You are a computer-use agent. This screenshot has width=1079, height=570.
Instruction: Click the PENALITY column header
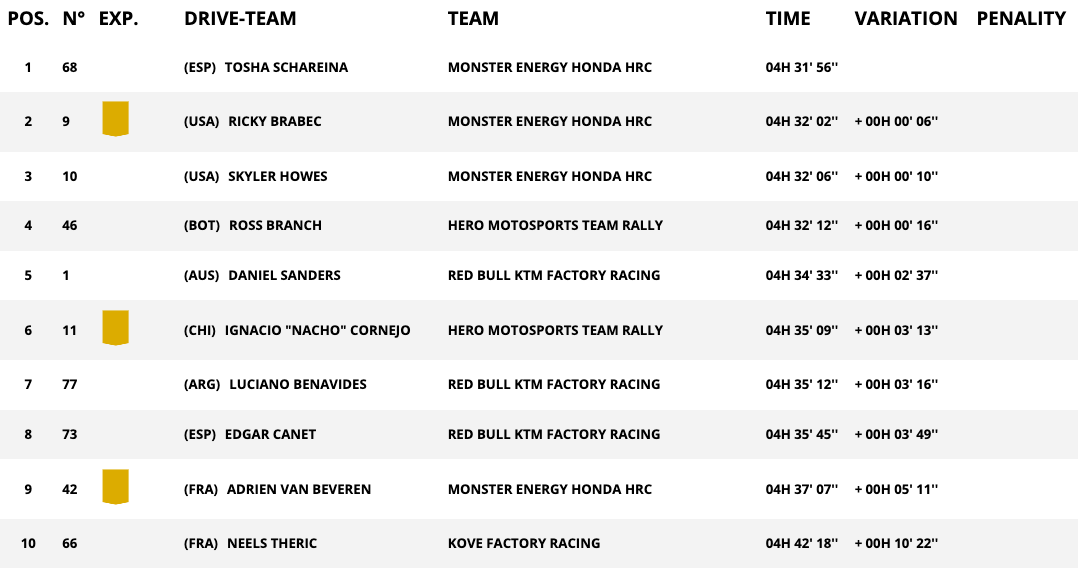click(1021, 18)
